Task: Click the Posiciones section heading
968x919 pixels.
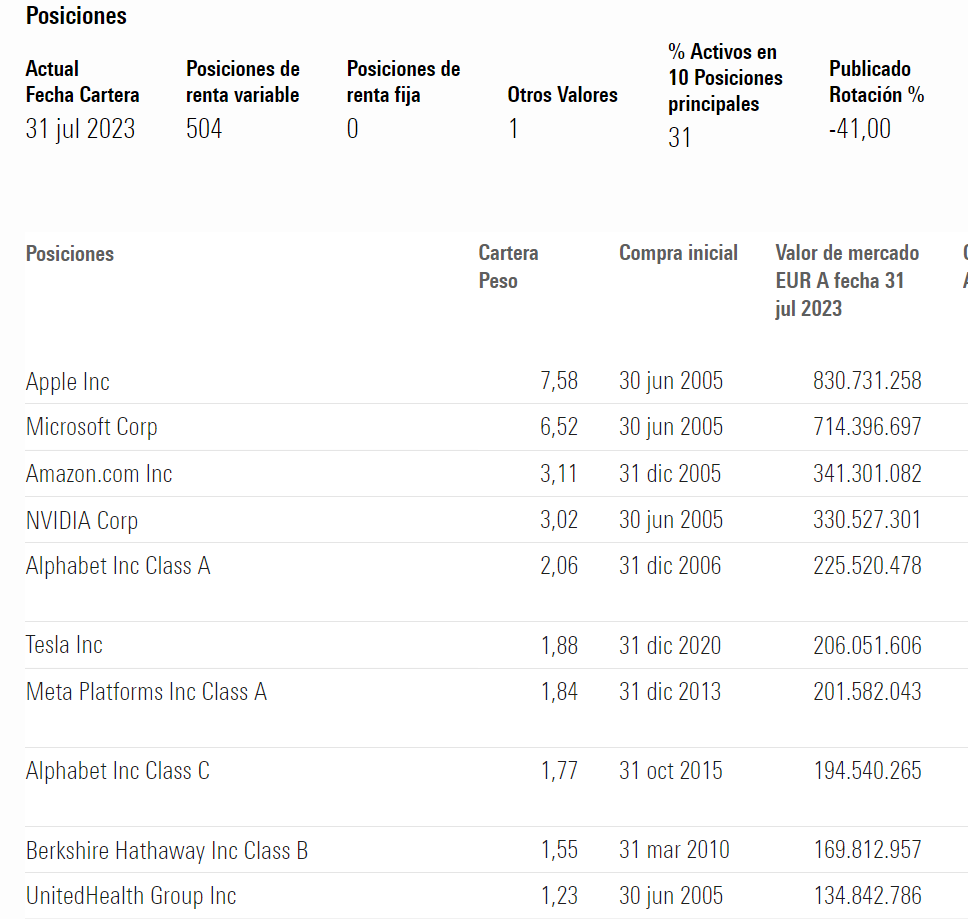Action: [x=76, y=15]
